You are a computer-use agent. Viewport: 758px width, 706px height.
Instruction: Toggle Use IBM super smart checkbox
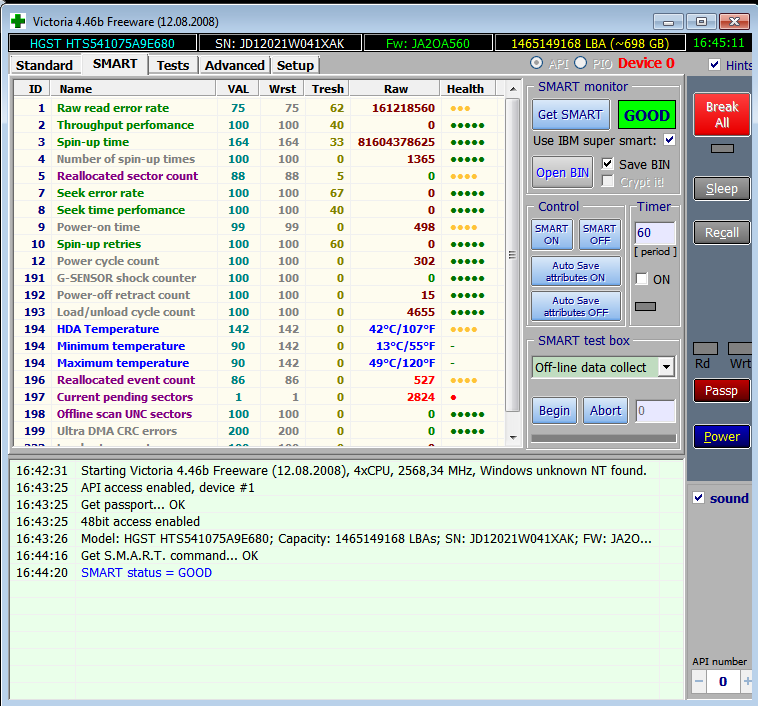[x=670, y=140]
